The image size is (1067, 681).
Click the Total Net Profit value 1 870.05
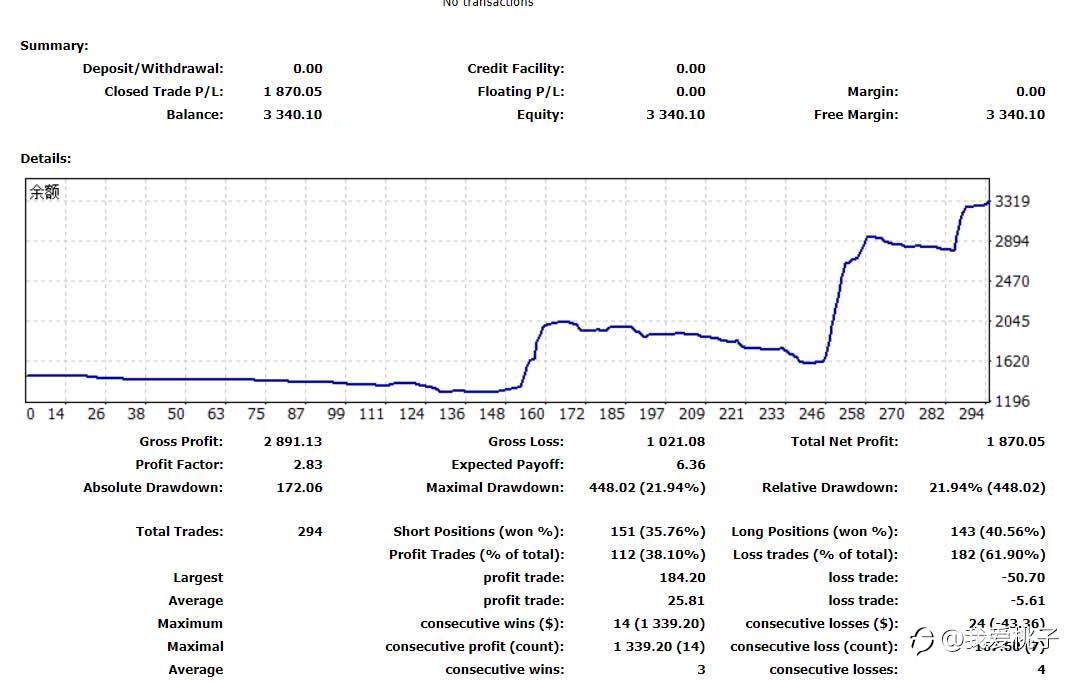click(x=1015, y=442)
